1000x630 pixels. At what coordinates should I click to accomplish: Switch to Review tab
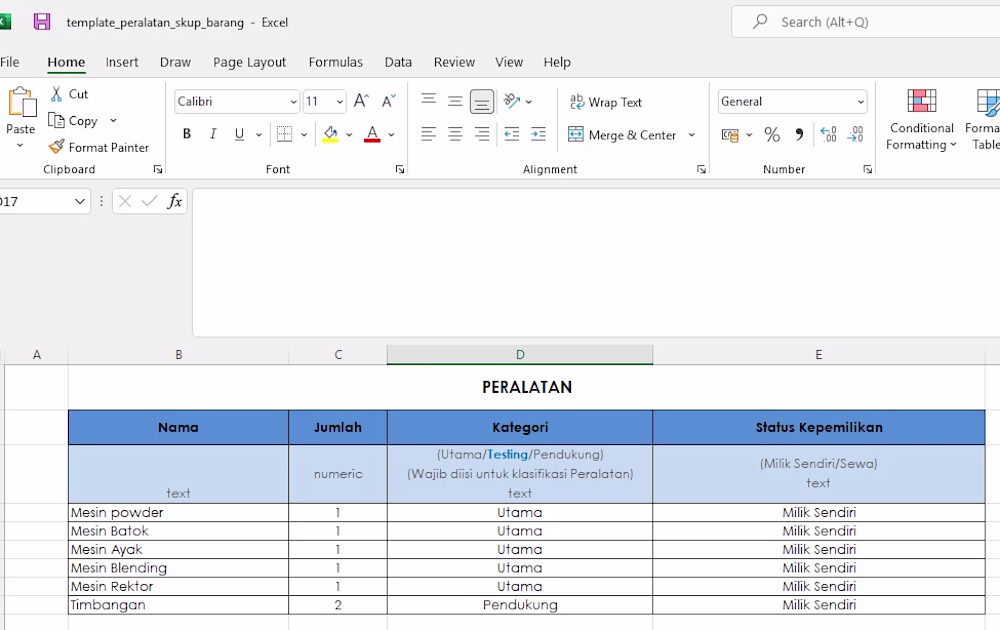[454, 62]
